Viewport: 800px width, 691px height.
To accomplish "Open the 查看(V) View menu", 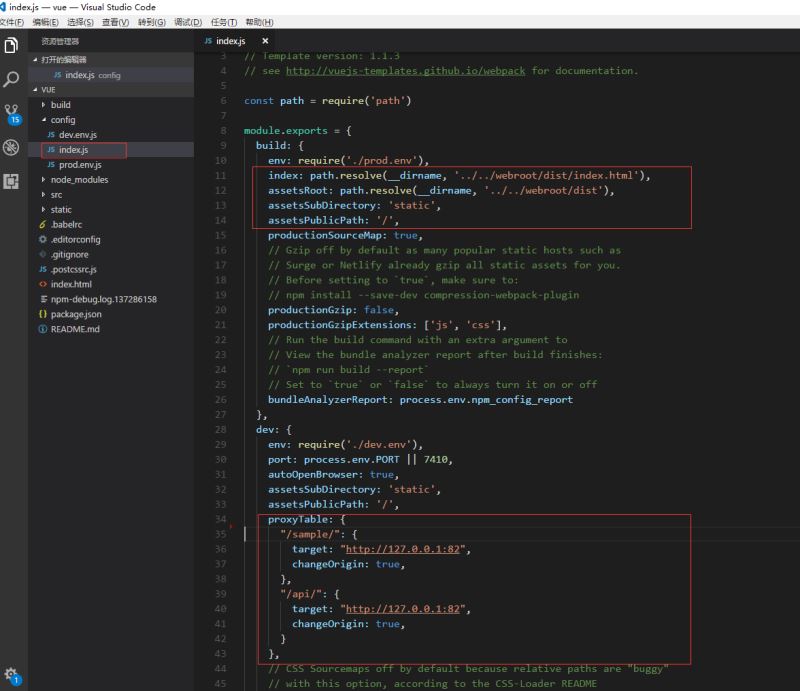I will [115, 22].
